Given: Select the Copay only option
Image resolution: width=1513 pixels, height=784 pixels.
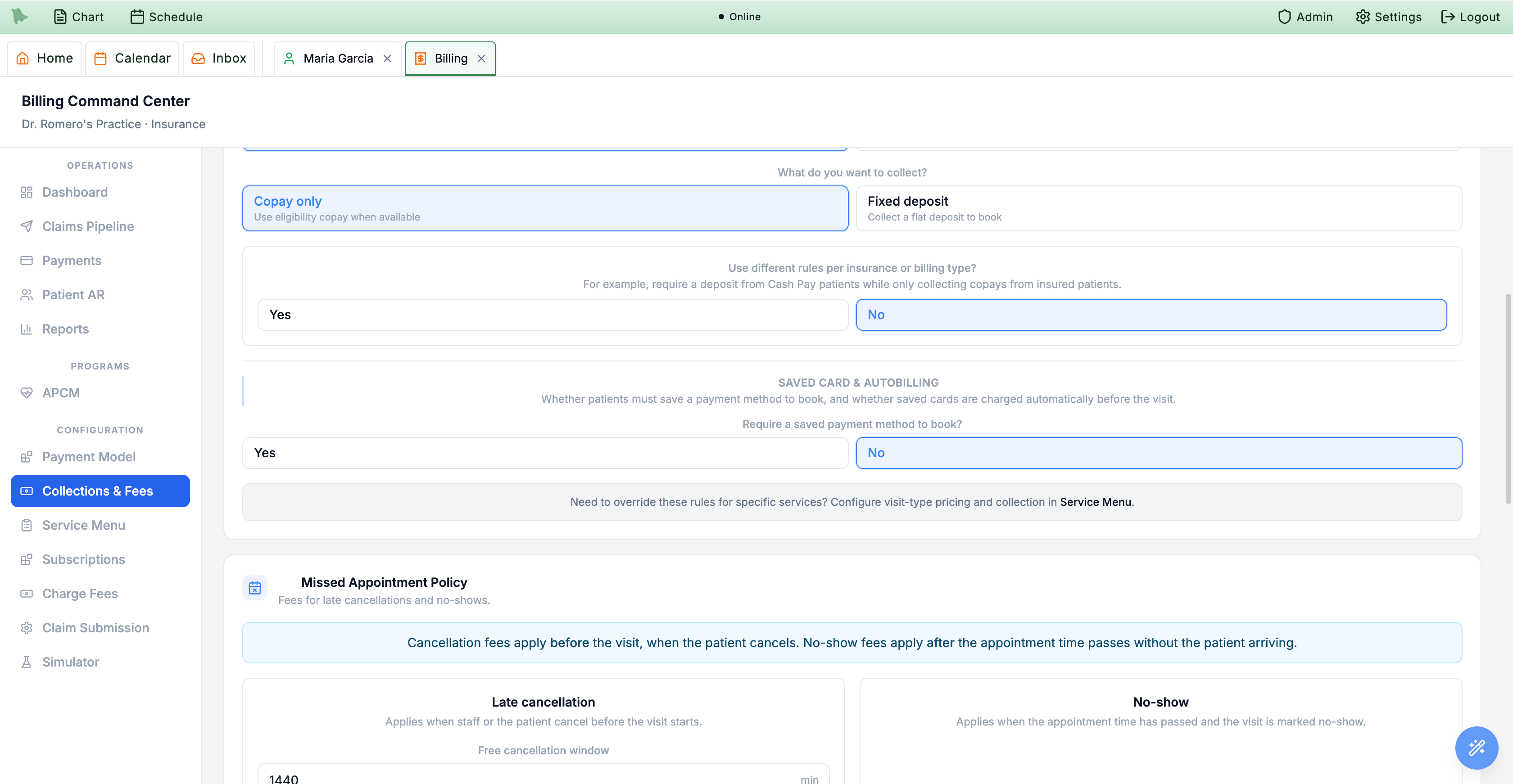Looking at the screenshot, I should [545, 208].
